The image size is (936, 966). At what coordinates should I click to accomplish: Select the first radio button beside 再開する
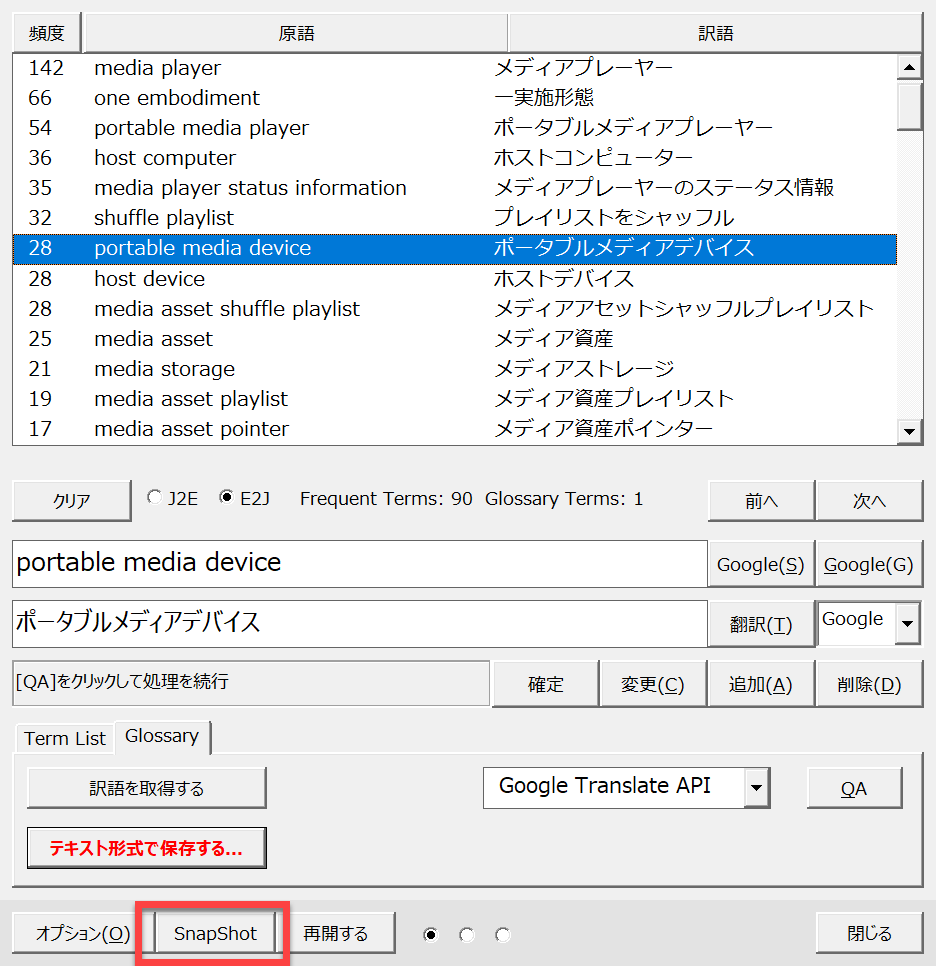coord(431,935)
